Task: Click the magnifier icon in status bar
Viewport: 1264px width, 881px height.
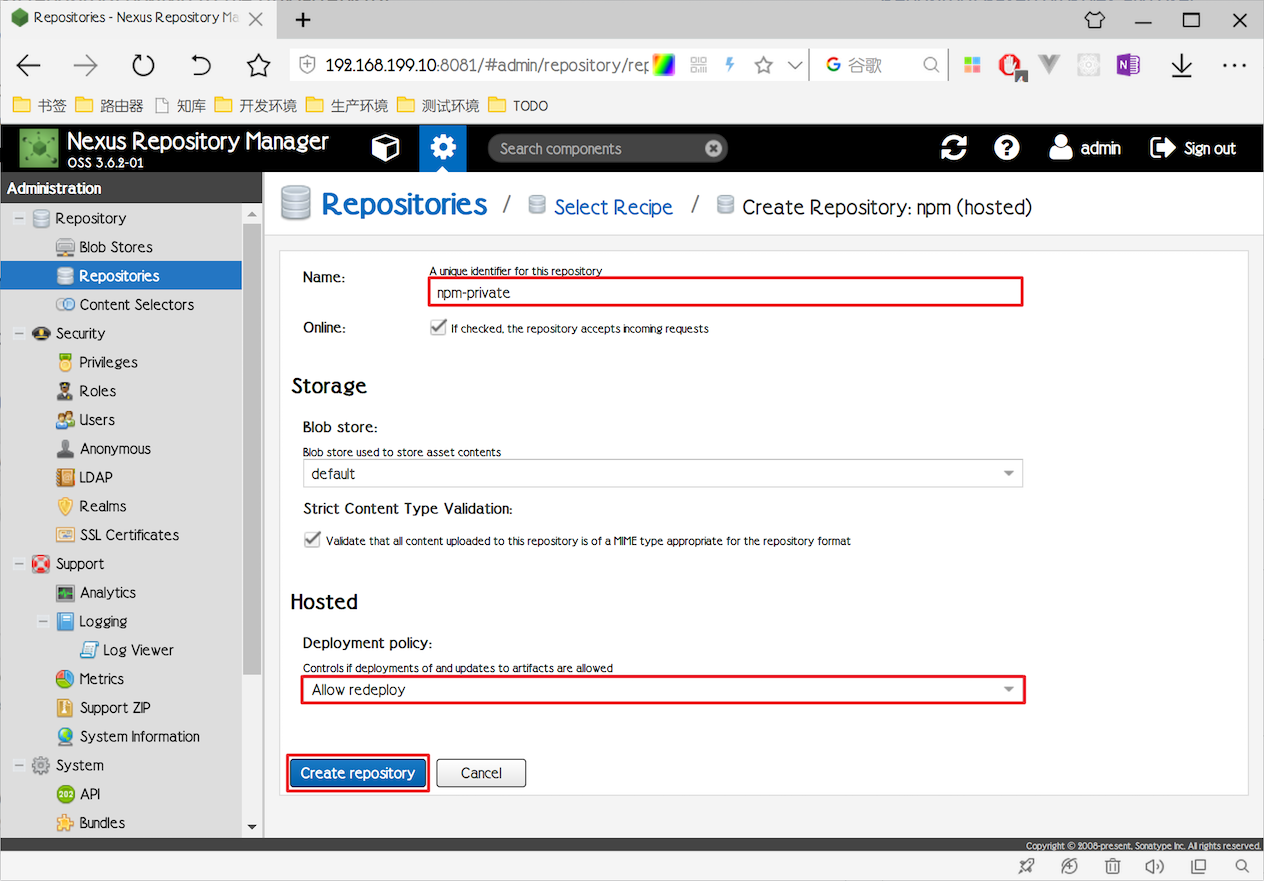Action: click(1242, 866)
